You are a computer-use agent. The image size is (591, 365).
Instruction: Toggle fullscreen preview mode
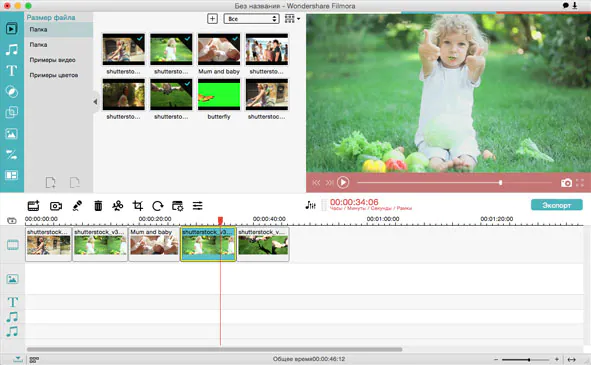click(580, 183)
